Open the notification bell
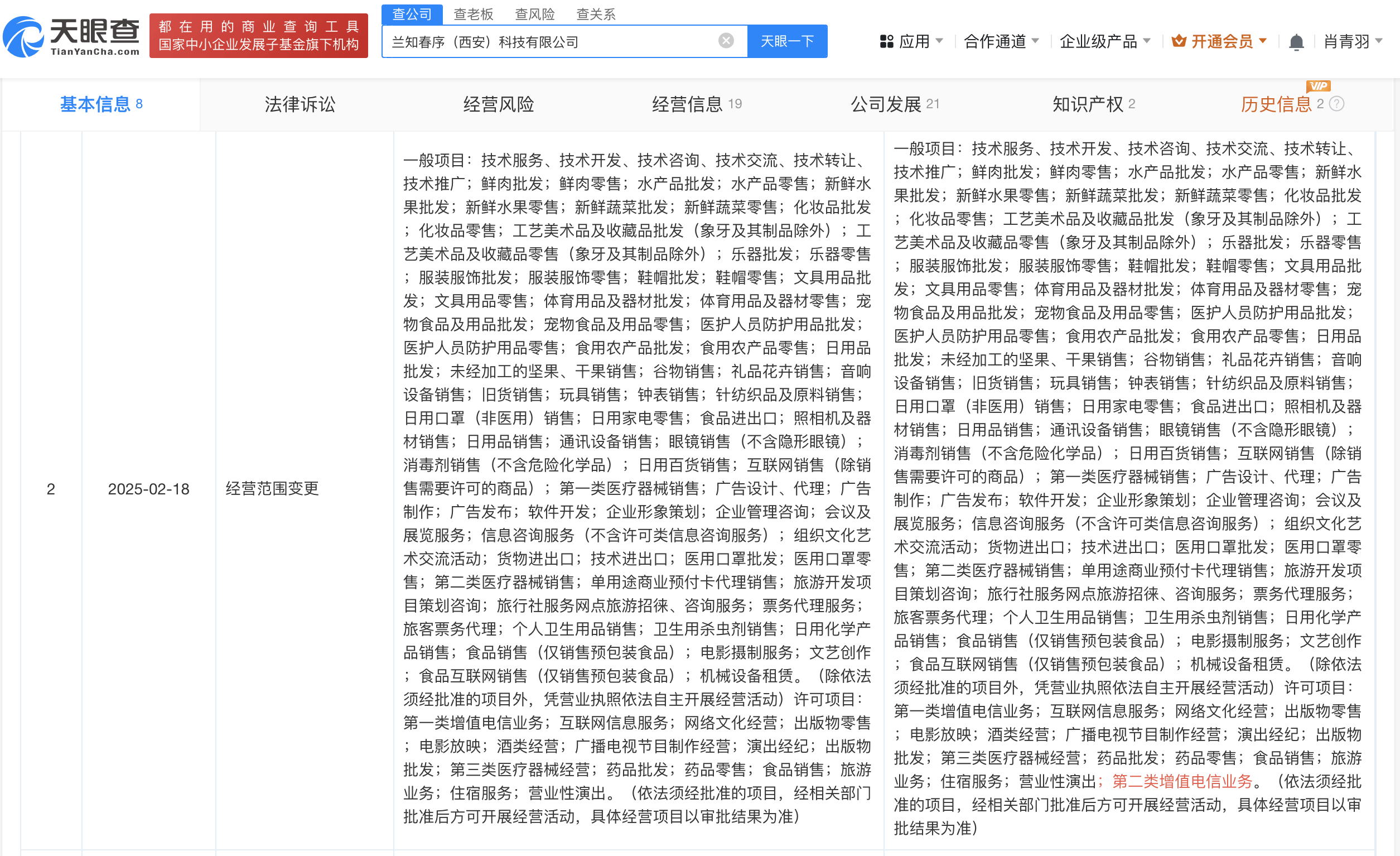This screenshot has height=856, width=1400. coord(1296,42)
